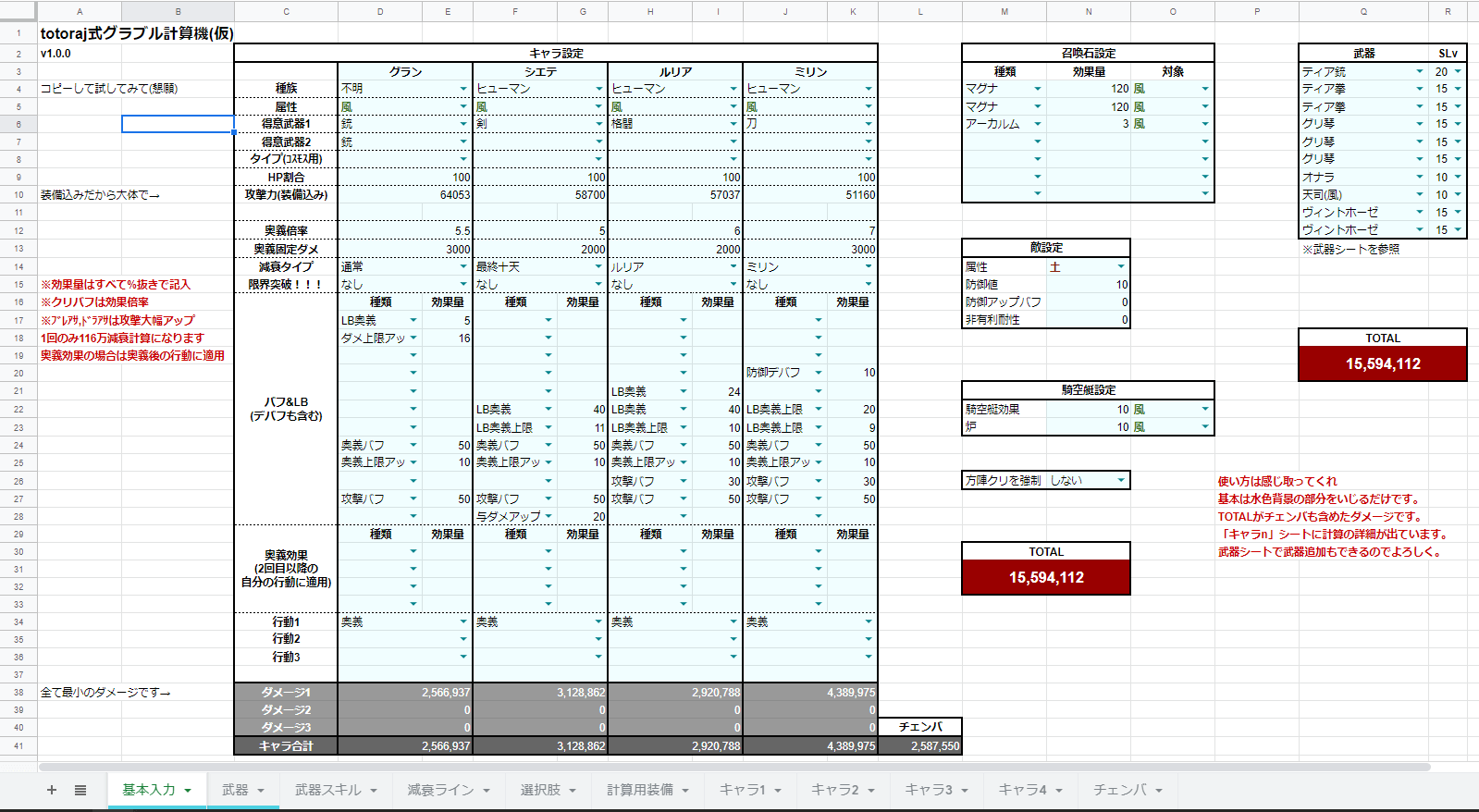Open the 炉 element dropdown
This screenshot has height=812, width=1479.
pos(1205,427)
